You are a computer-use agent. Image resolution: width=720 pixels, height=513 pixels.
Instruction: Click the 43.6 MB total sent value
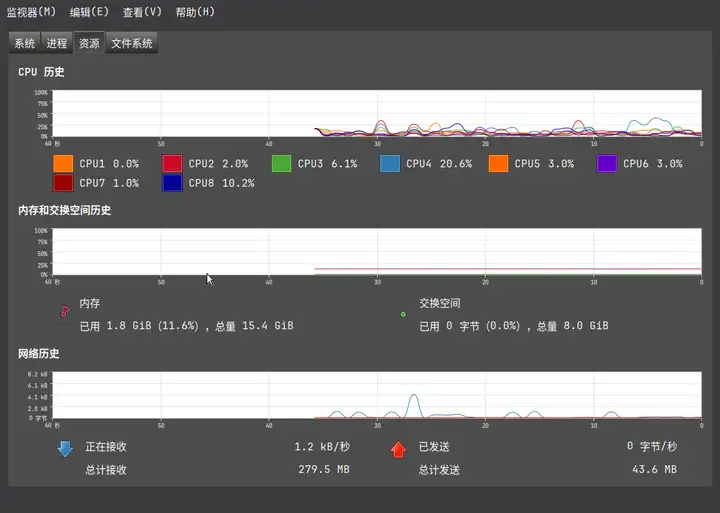tap(654, 469)
